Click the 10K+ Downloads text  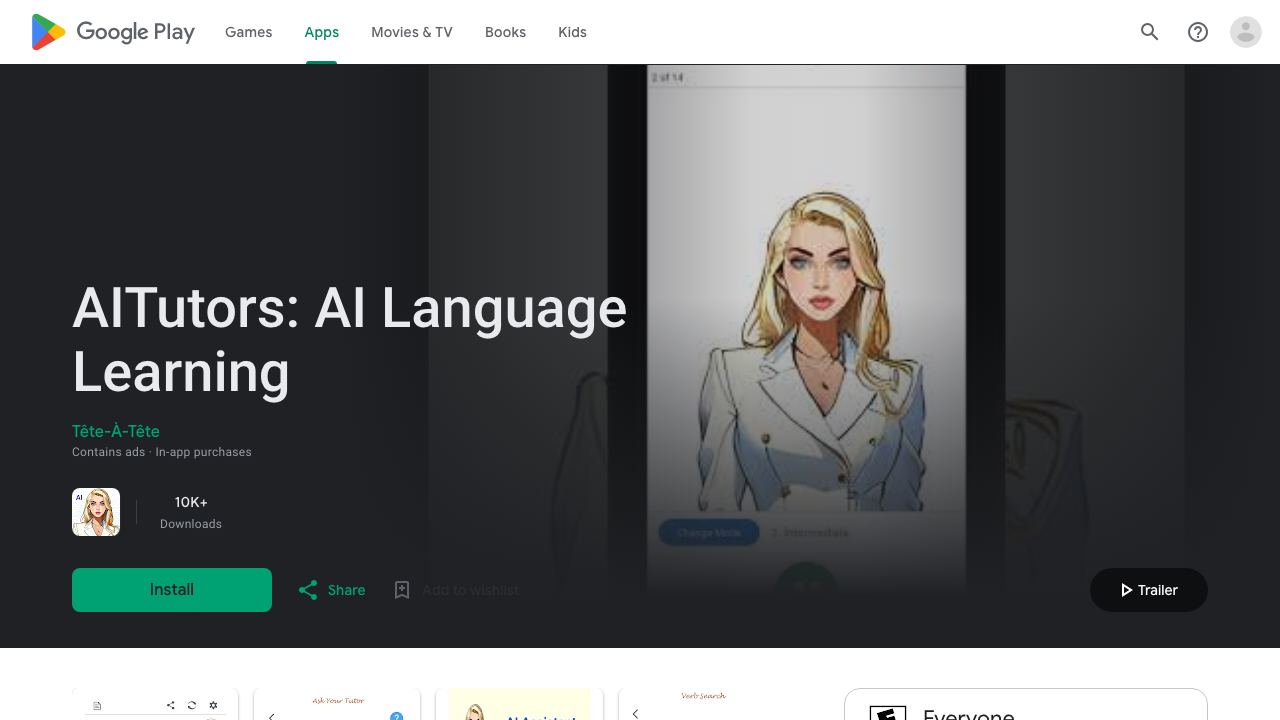click(191, 512)
